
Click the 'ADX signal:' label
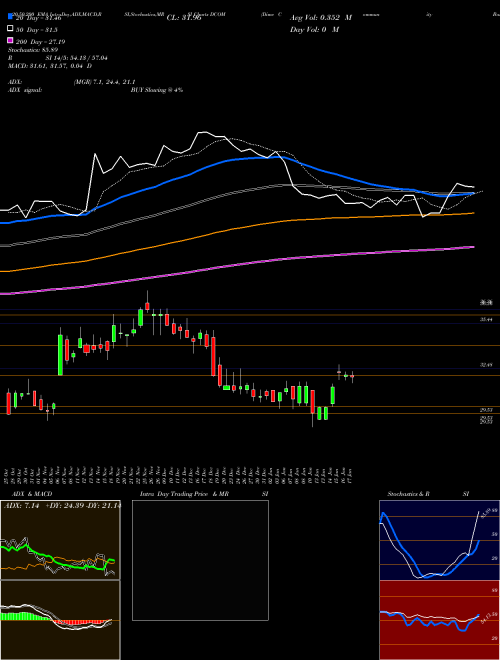point(25,90)
